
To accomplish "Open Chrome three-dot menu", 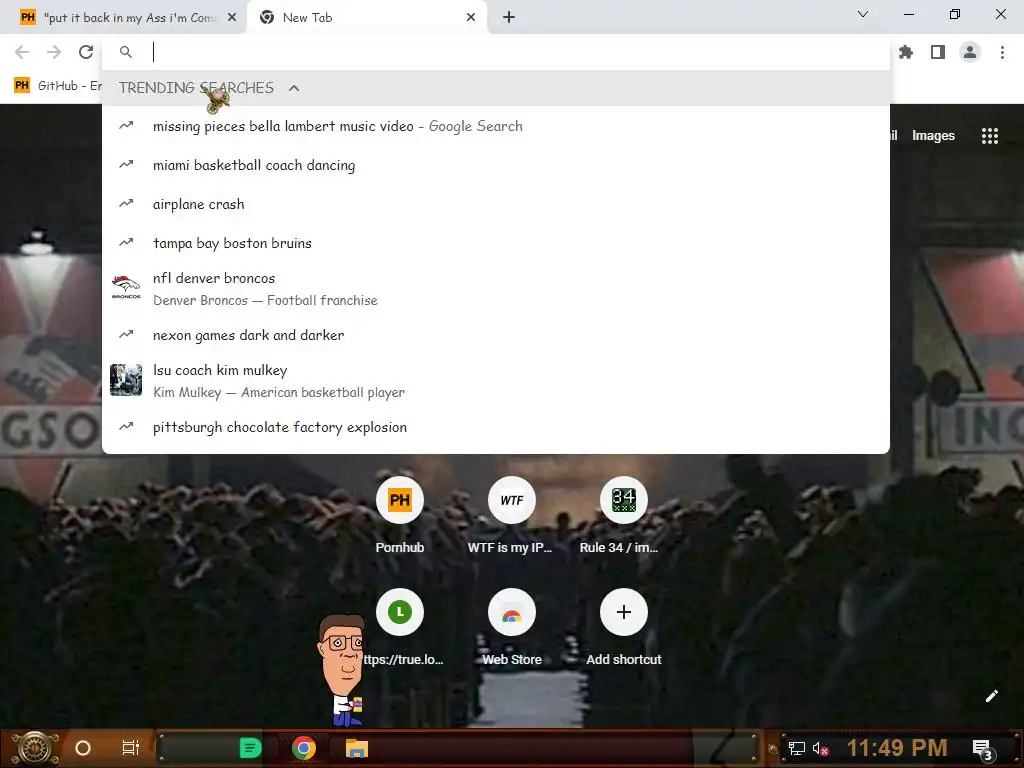I will click(x=1002, y=52).
